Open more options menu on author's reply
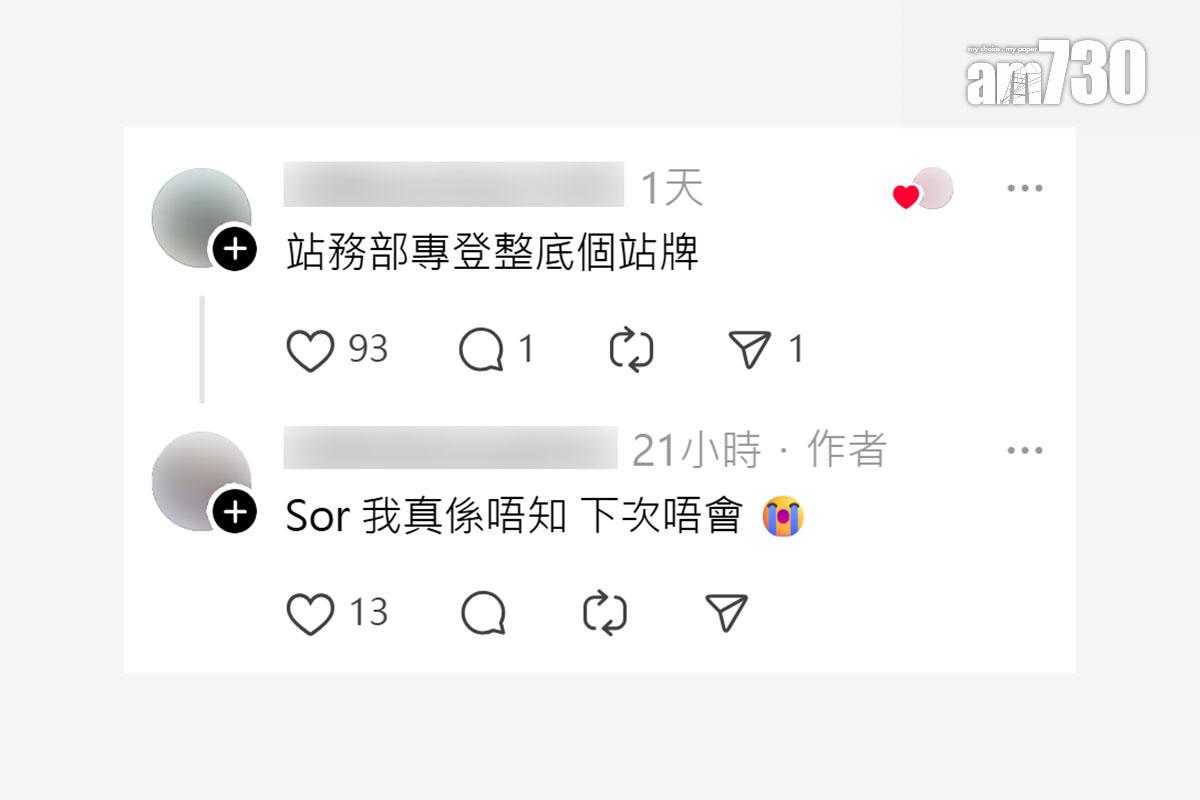1200x800 pixels. (1025, 451)
